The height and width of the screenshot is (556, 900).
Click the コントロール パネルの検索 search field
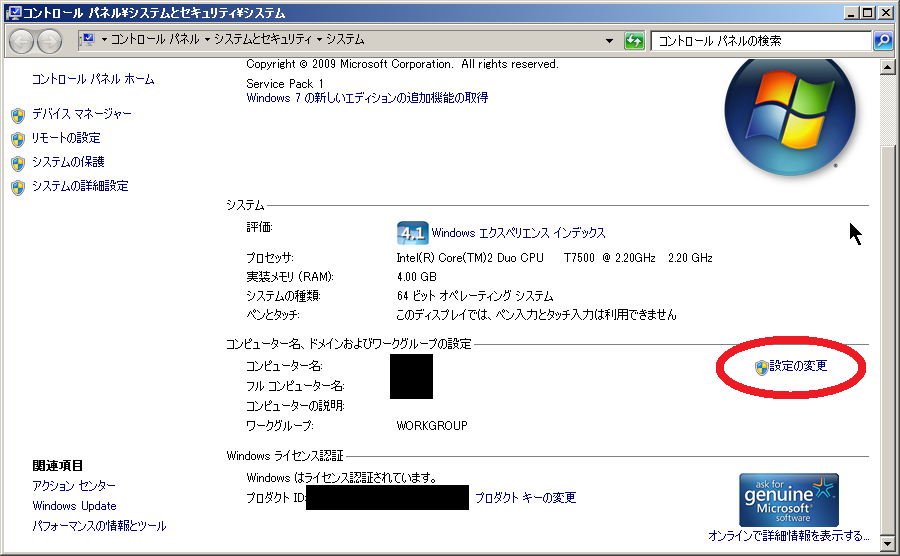761,41
